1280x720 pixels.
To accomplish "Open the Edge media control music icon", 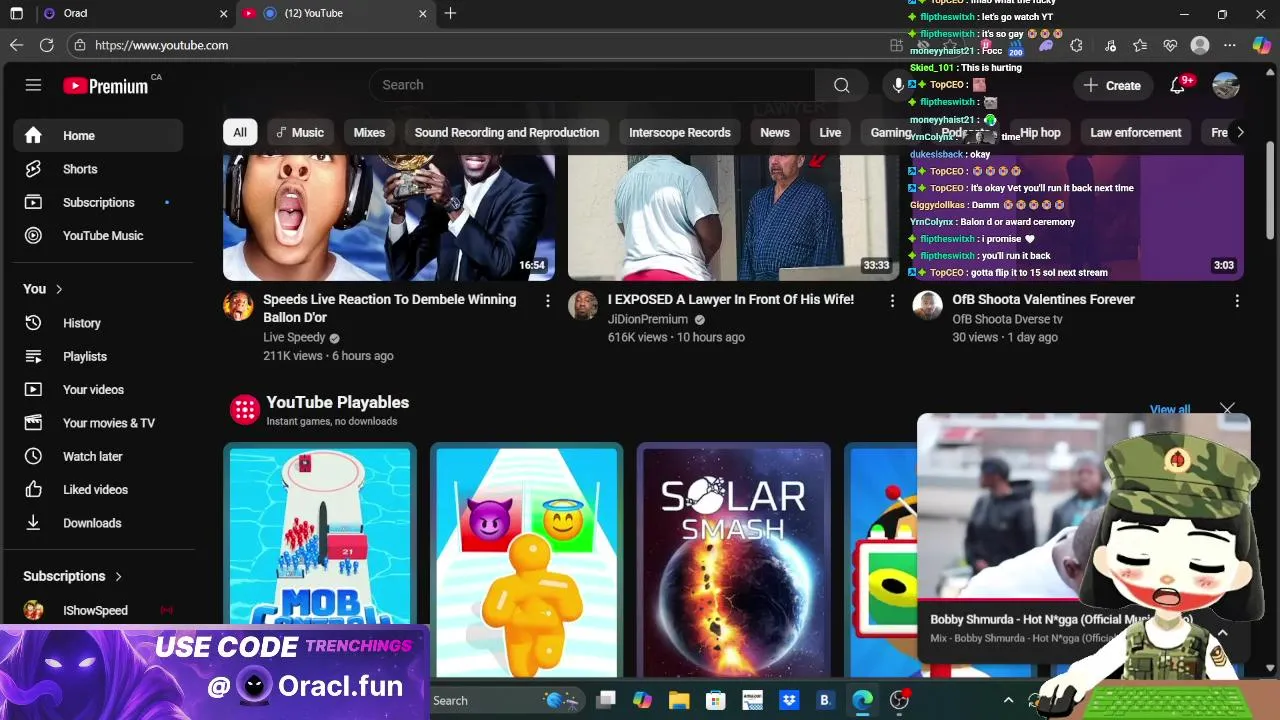I will click(x=1110, y=45).
